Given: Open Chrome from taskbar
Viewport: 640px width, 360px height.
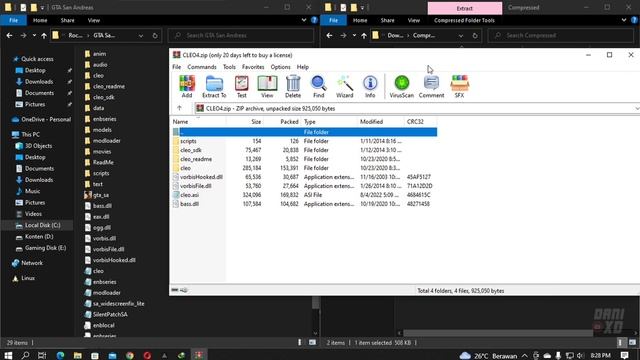Looking at the screenshot, I should (x=130, y=355).
